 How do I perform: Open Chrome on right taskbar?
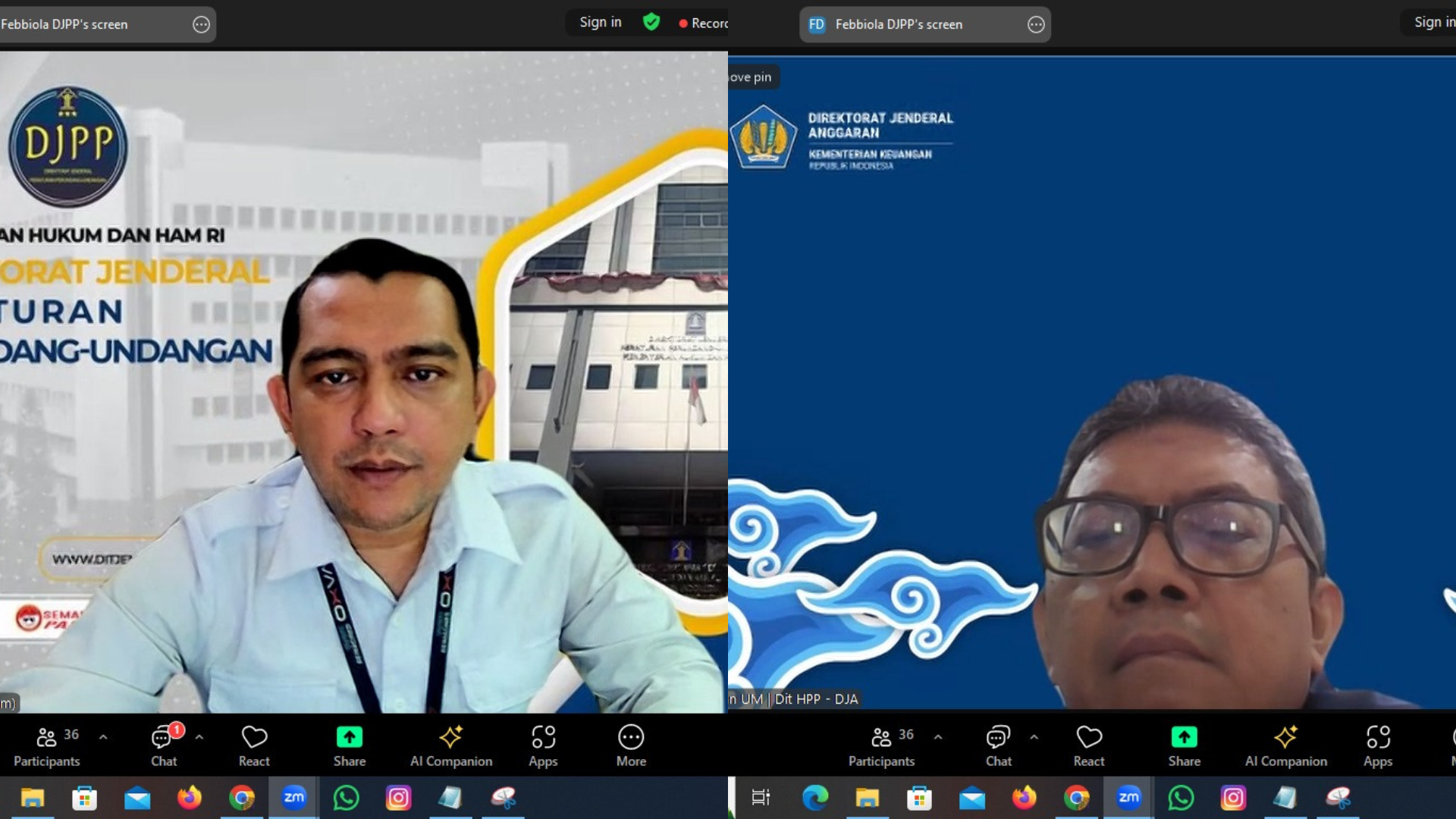pyautogui.click(x=1077, y=798)
